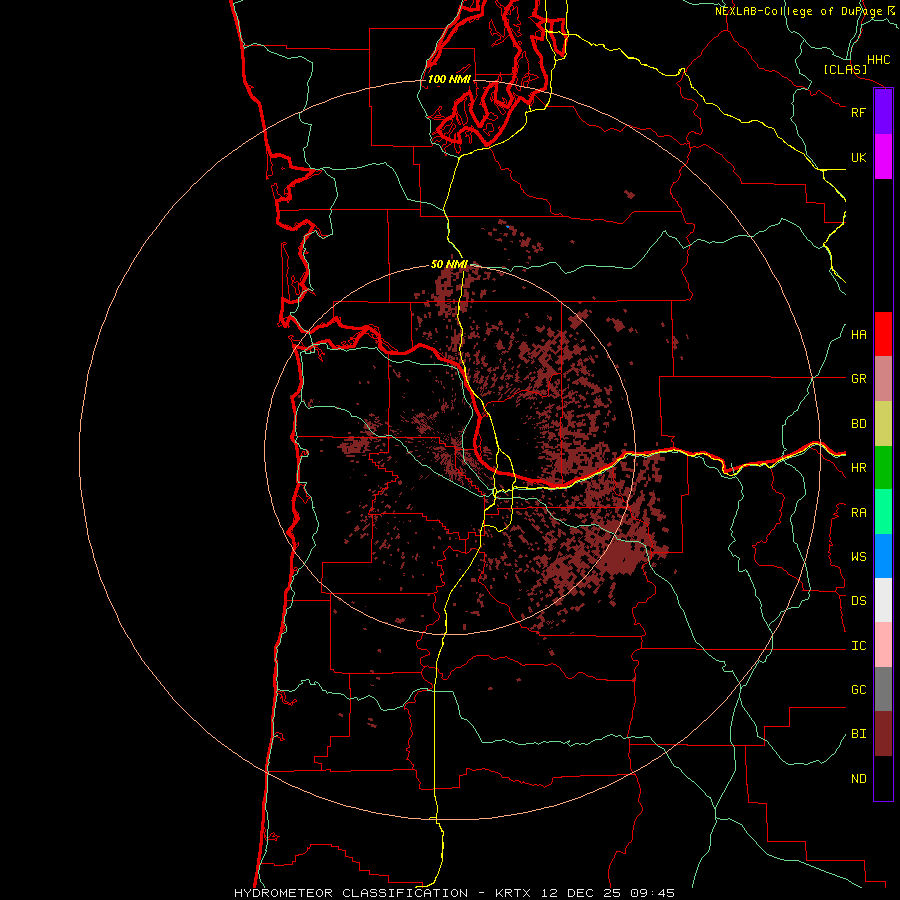The image size is (900, 900).
Task: Click the gray GC legend swatch
Action: click(x=883, y=689)
